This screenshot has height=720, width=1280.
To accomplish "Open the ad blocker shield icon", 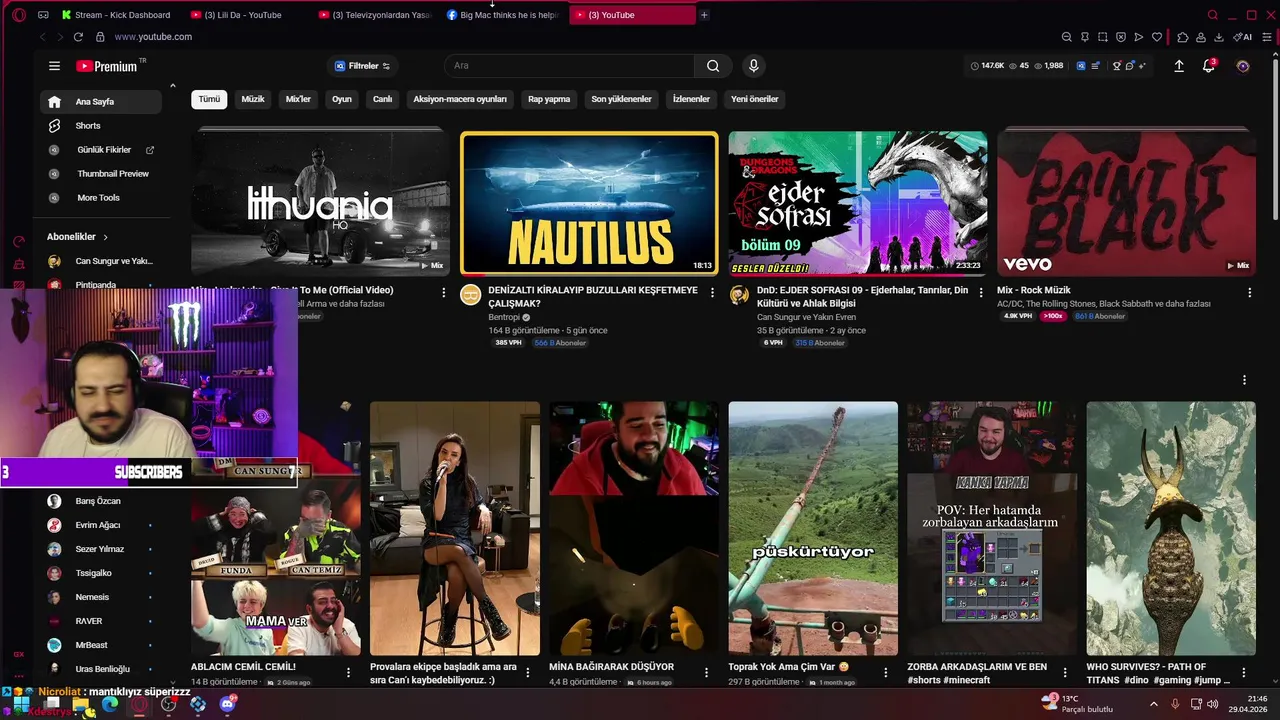I will [x=1121, y=37].
